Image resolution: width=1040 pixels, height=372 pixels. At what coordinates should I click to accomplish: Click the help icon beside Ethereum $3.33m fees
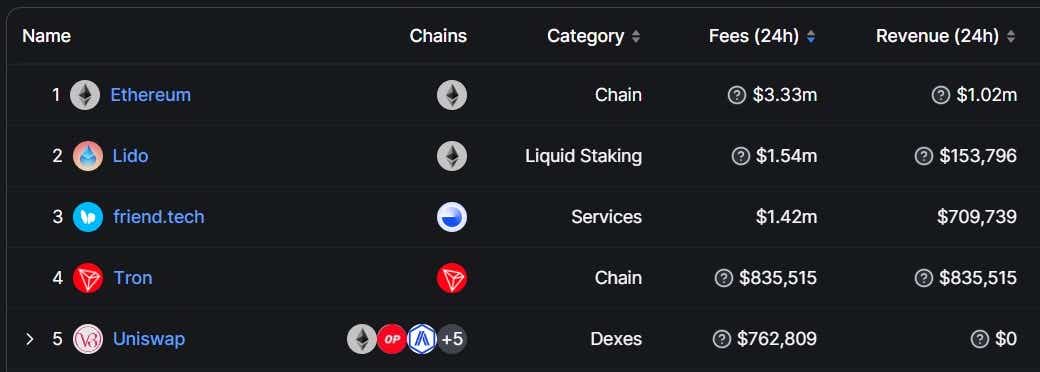(x=736, y=95)
